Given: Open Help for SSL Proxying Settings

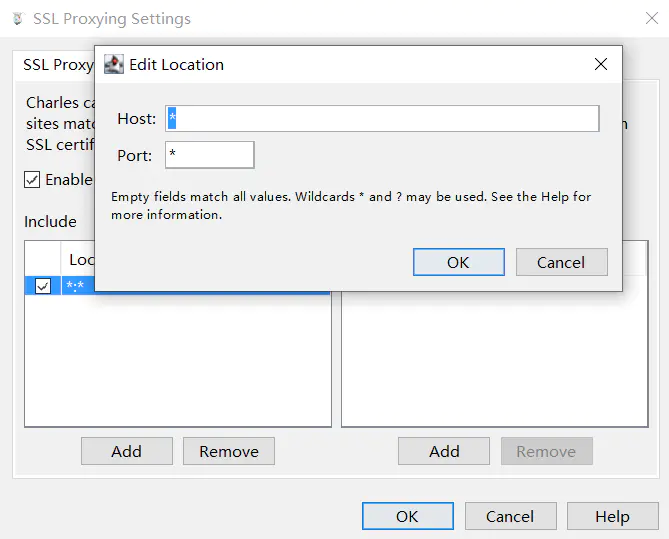Looking at the screenshot, I should point(612,516).
